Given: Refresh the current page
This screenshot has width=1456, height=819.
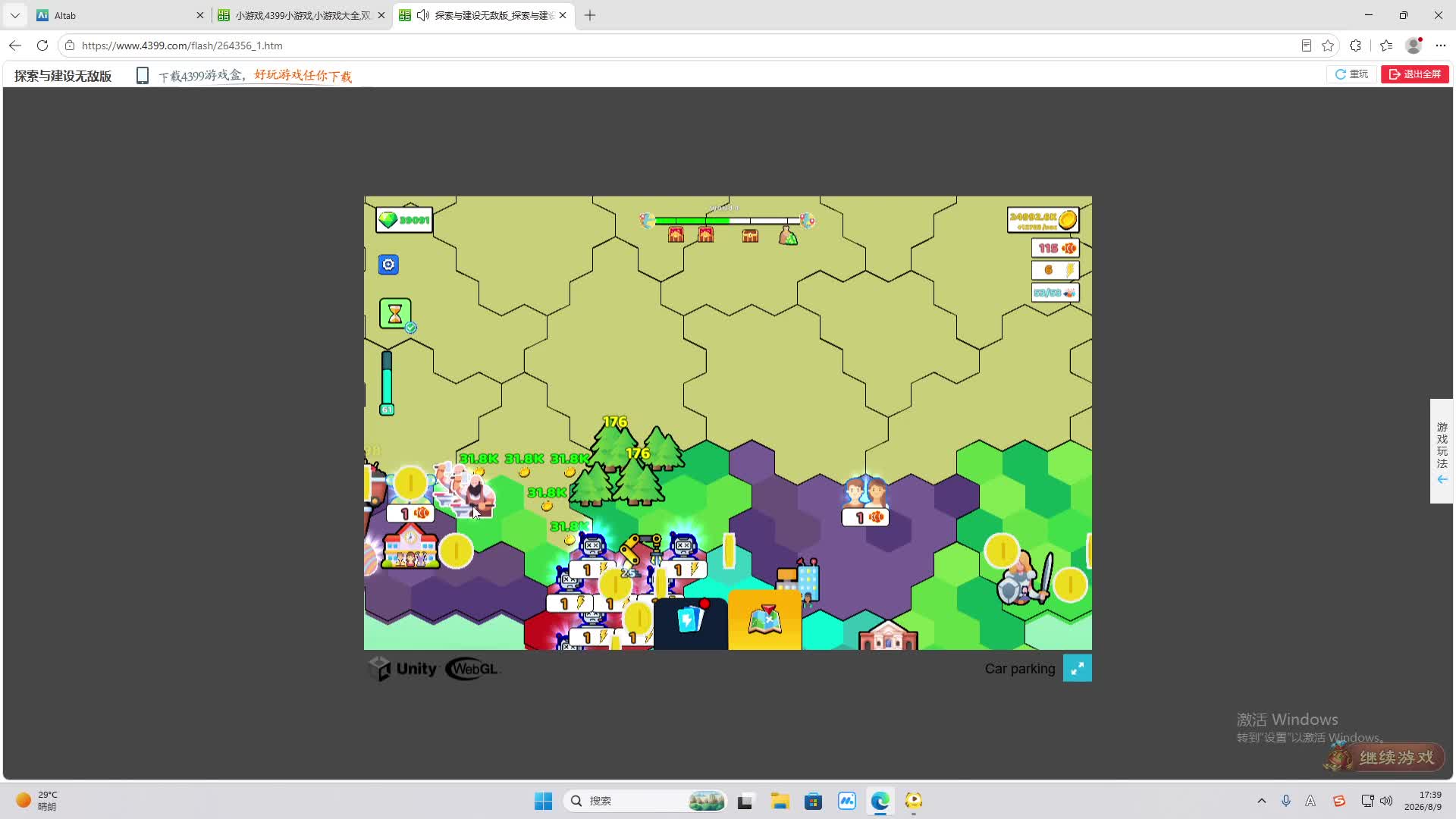Looking at the screenshot, I should pyautogui.click(x=42, y=45).
